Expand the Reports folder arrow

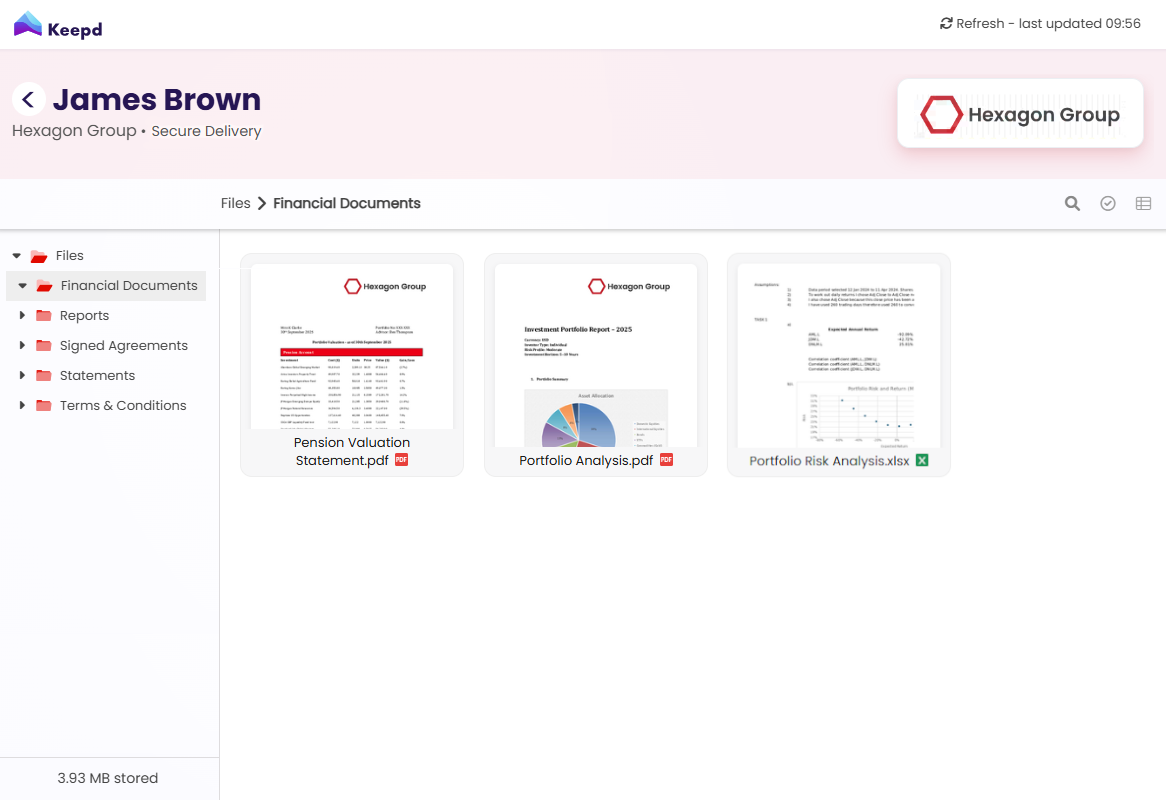coord(22,316)
